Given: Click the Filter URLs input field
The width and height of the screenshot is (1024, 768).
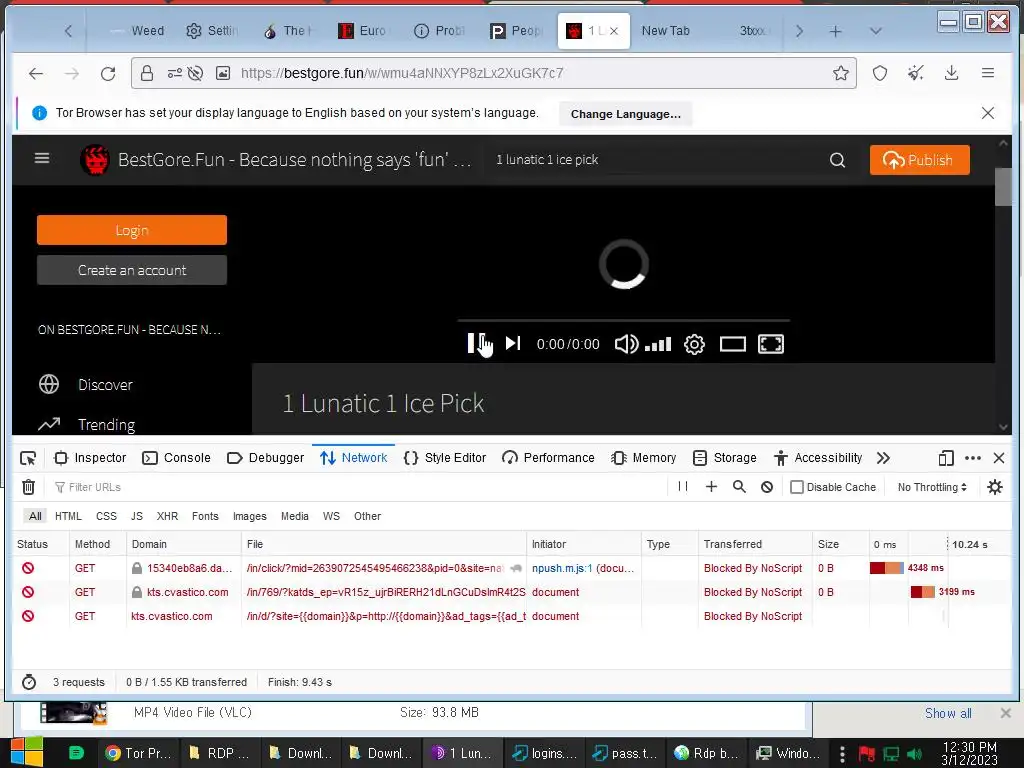Looking at the screenshot, I should 359,487.
